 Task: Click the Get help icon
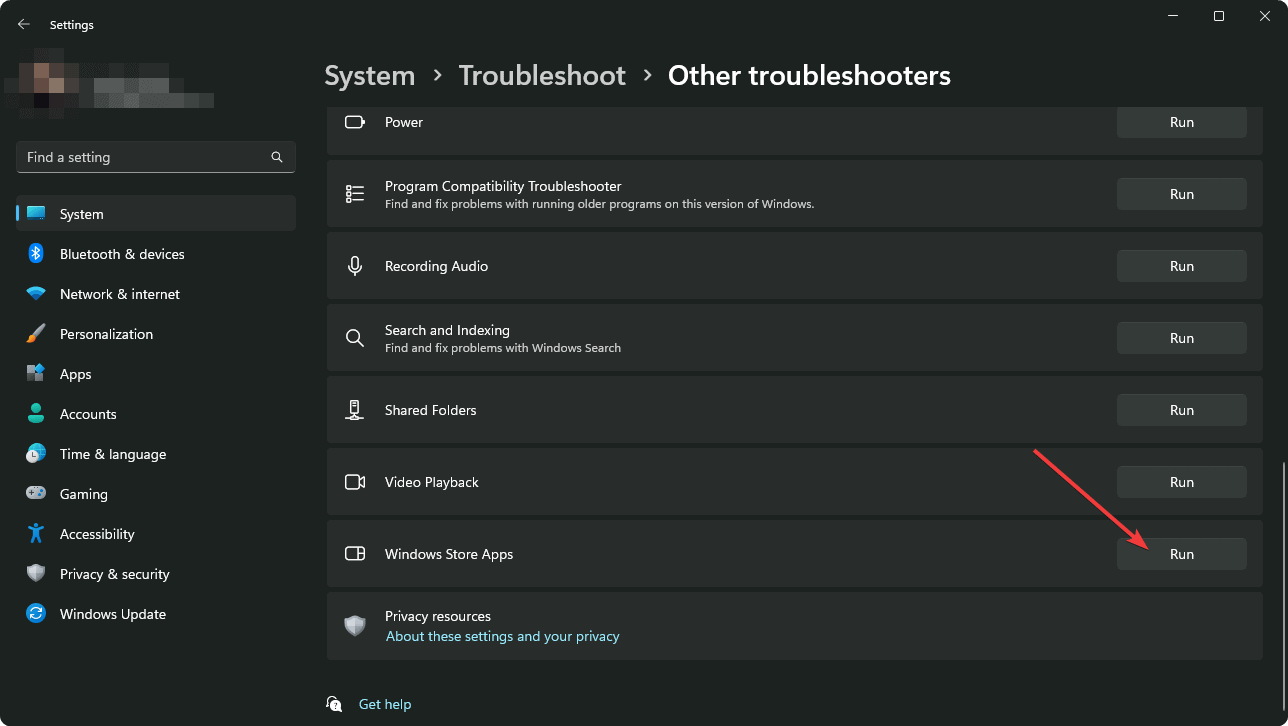point(333,703)
